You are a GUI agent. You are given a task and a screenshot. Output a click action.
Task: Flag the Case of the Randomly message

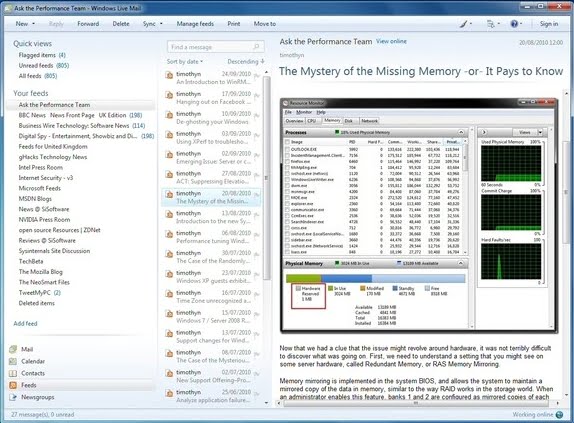pyautogui.click(x=257, y=255)
